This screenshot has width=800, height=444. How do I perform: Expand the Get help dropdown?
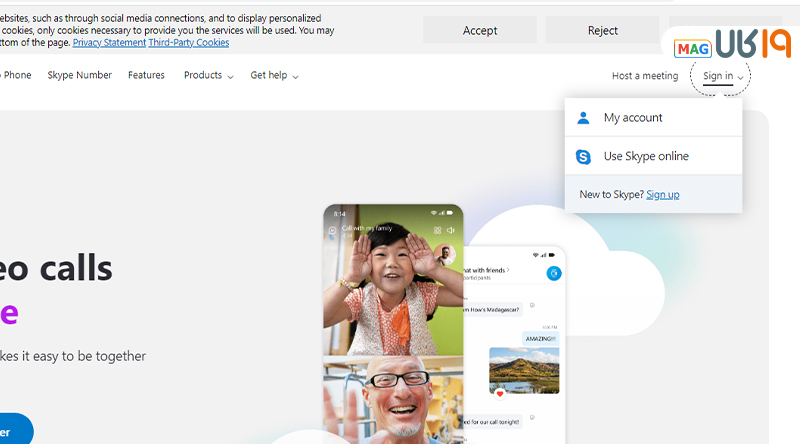274,75
